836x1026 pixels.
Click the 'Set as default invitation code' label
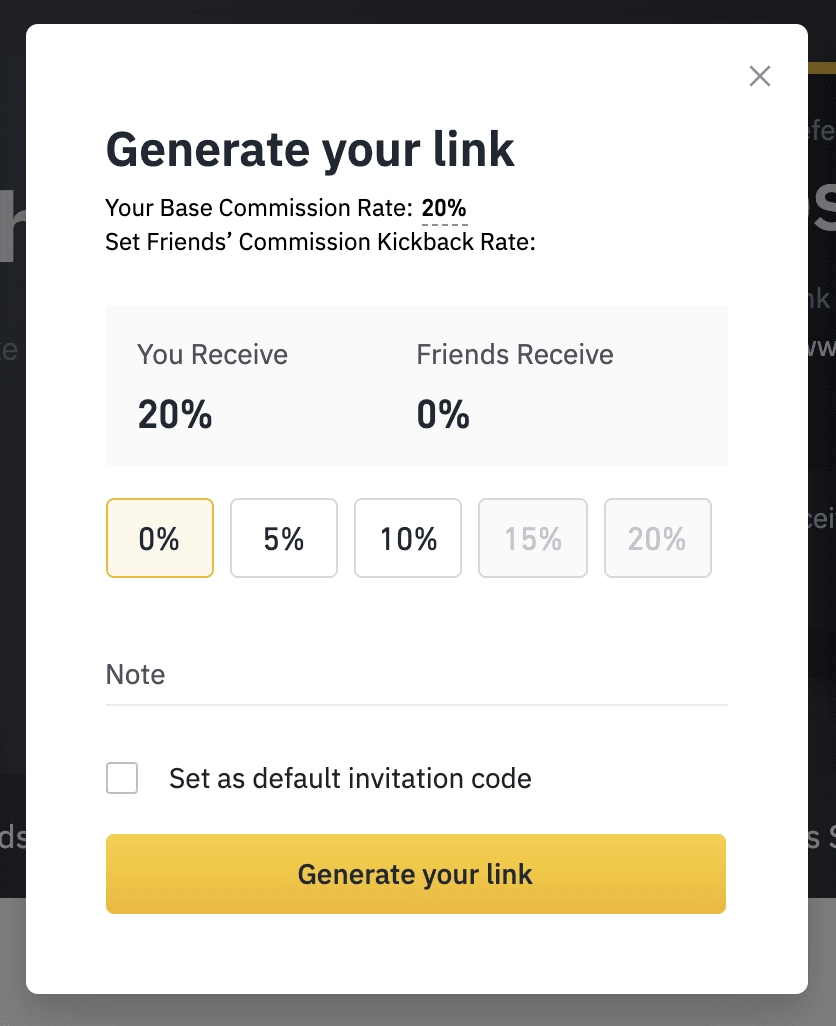click(x=350, y=778)
